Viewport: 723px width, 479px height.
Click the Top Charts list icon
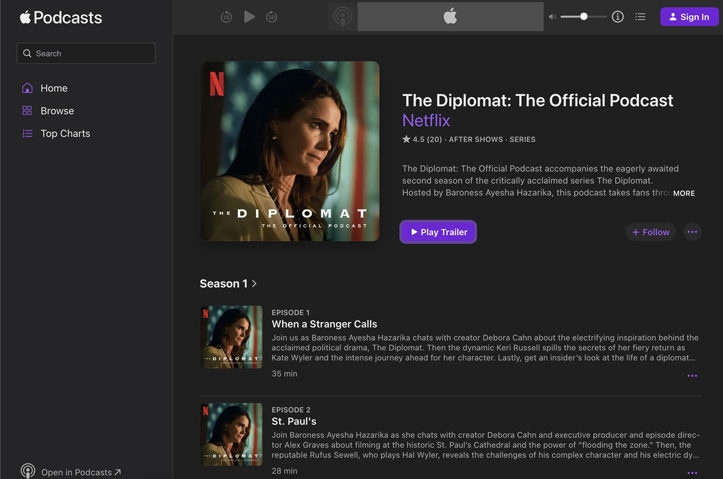click(27, 133)
